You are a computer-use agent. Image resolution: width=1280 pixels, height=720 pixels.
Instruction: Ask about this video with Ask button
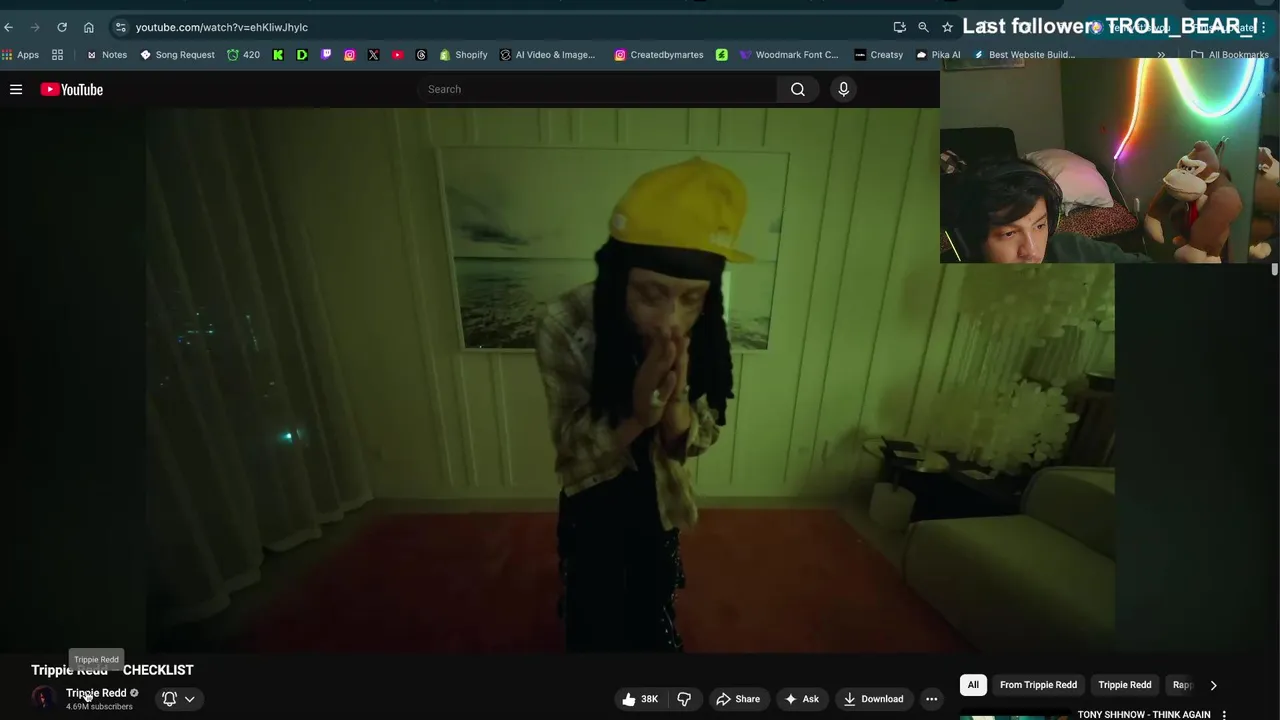click(x=802, y=699)
